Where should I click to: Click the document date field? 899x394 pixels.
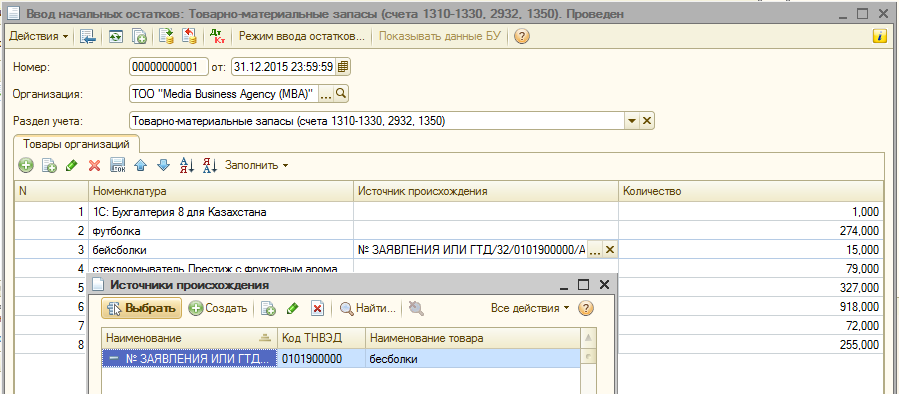(x=283, y=67)
